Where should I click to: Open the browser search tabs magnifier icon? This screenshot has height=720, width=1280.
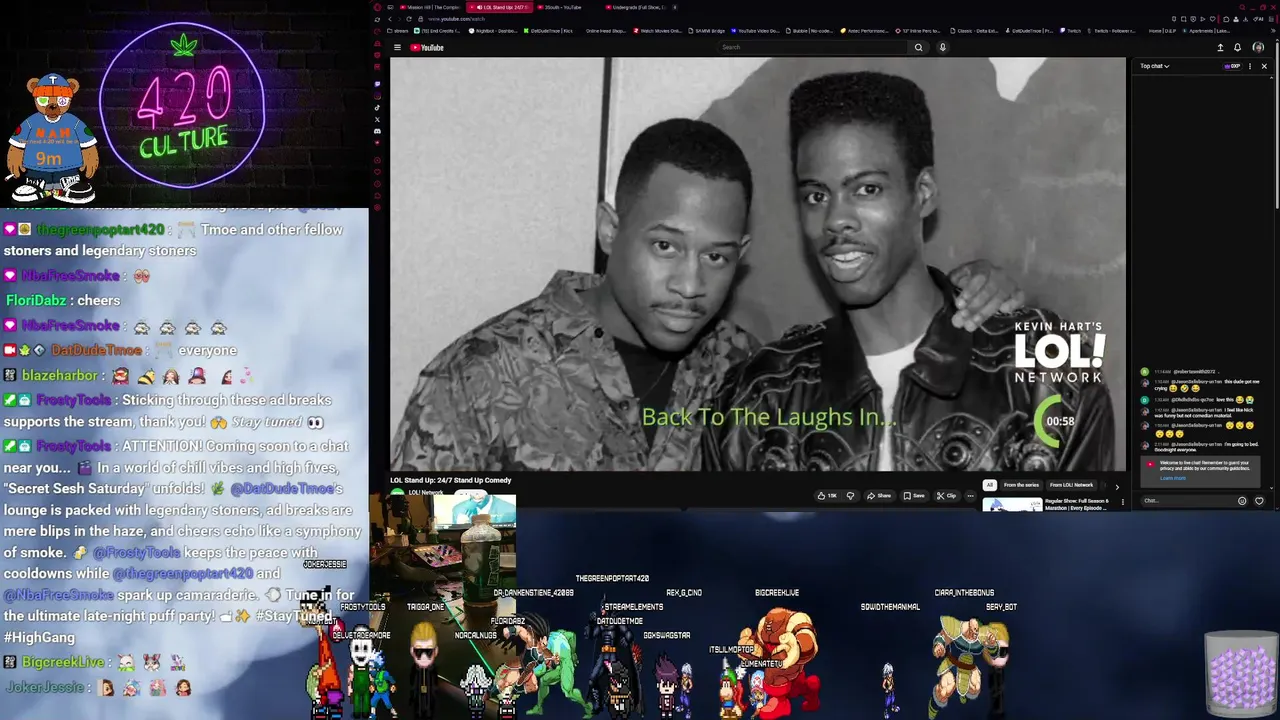click(x=1242, y=7)
